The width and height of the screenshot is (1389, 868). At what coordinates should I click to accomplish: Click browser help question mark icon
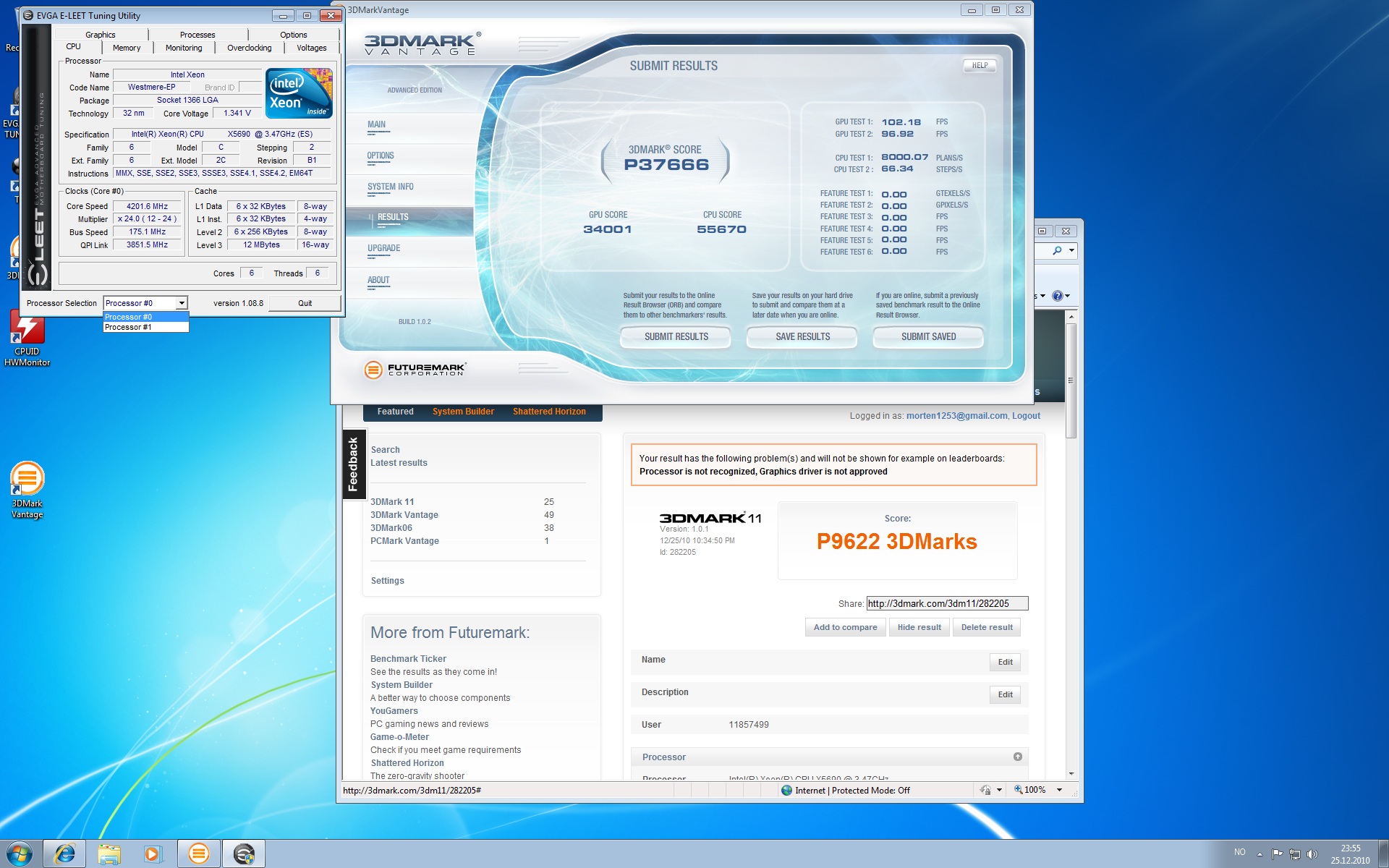pos(1057,296)
